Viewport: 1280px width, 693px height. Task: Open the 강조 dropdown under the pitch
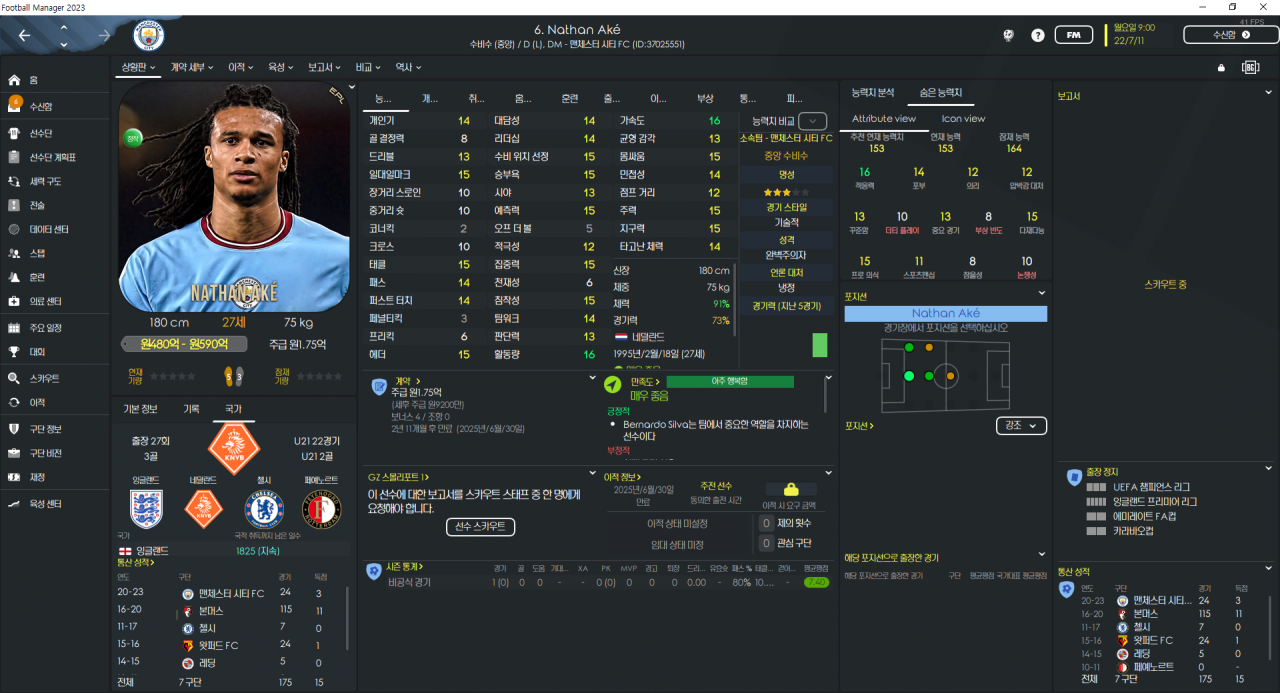pos(1022,426)
